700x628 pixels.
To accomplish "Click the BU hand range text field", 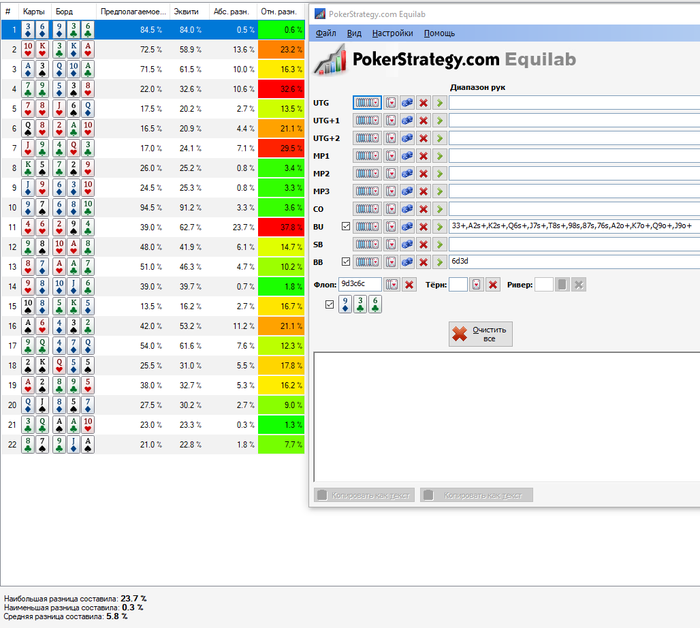I will click(574, 226).
